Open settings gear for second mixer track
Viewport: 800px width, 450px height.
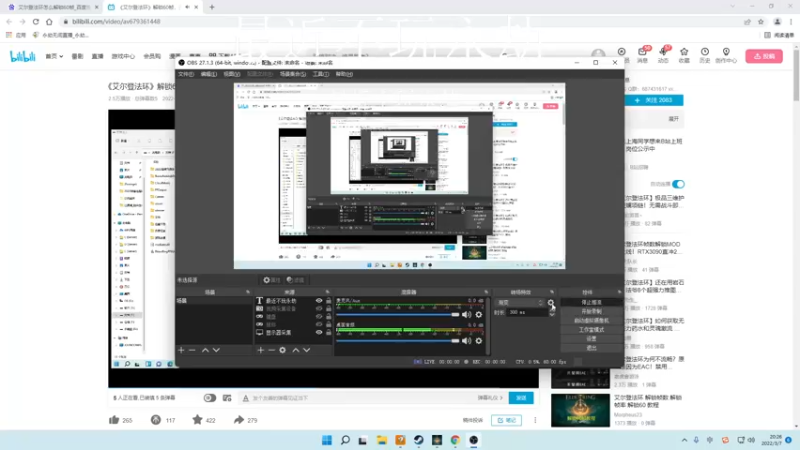click(x=479, y=341)
